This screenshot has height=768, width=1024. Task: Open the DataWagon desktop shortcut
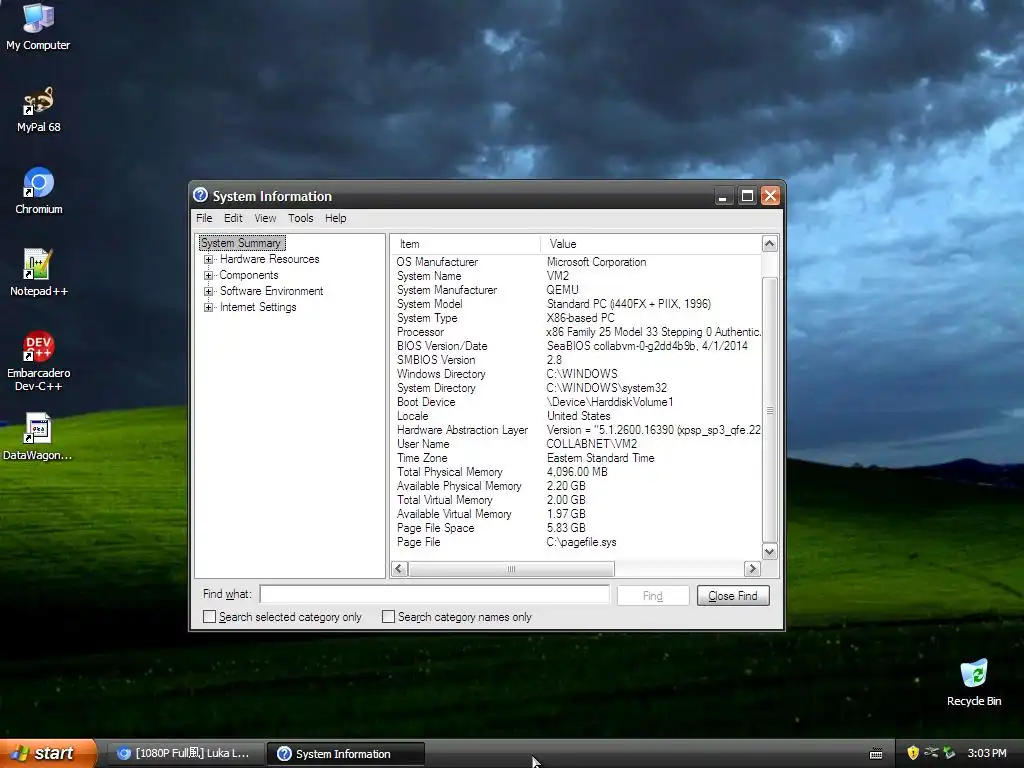pyautogui.click(x=38, y=437)
